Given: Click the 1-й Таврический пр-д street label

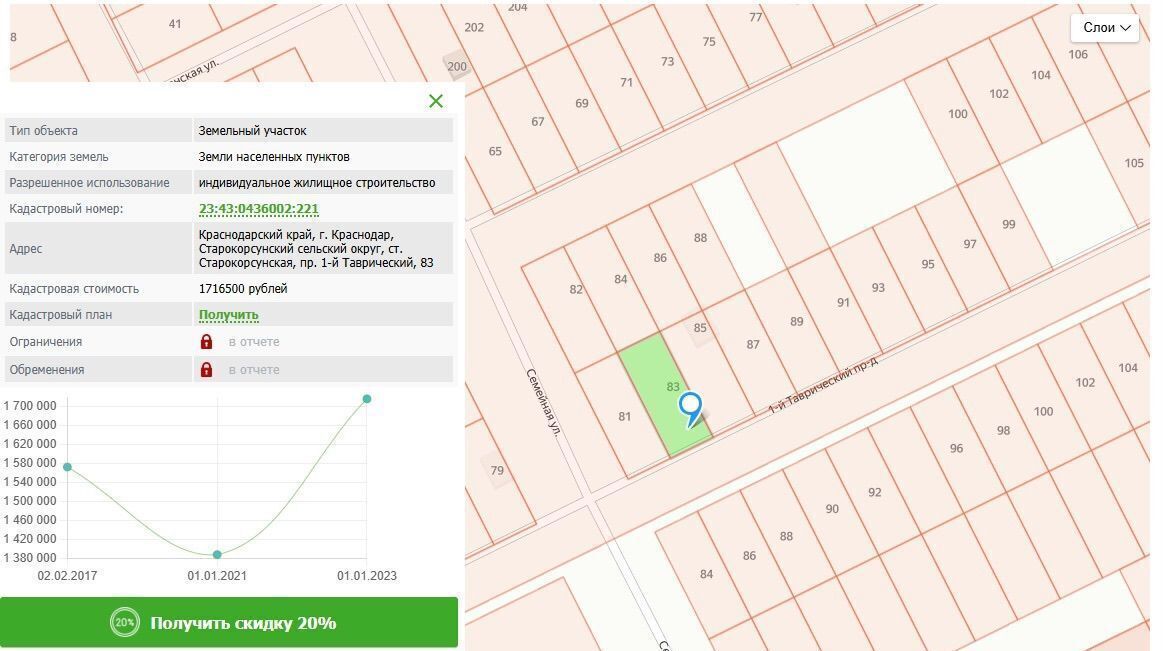Looking at the screenshot, I should pyautogui.click(x=823, y=386).
